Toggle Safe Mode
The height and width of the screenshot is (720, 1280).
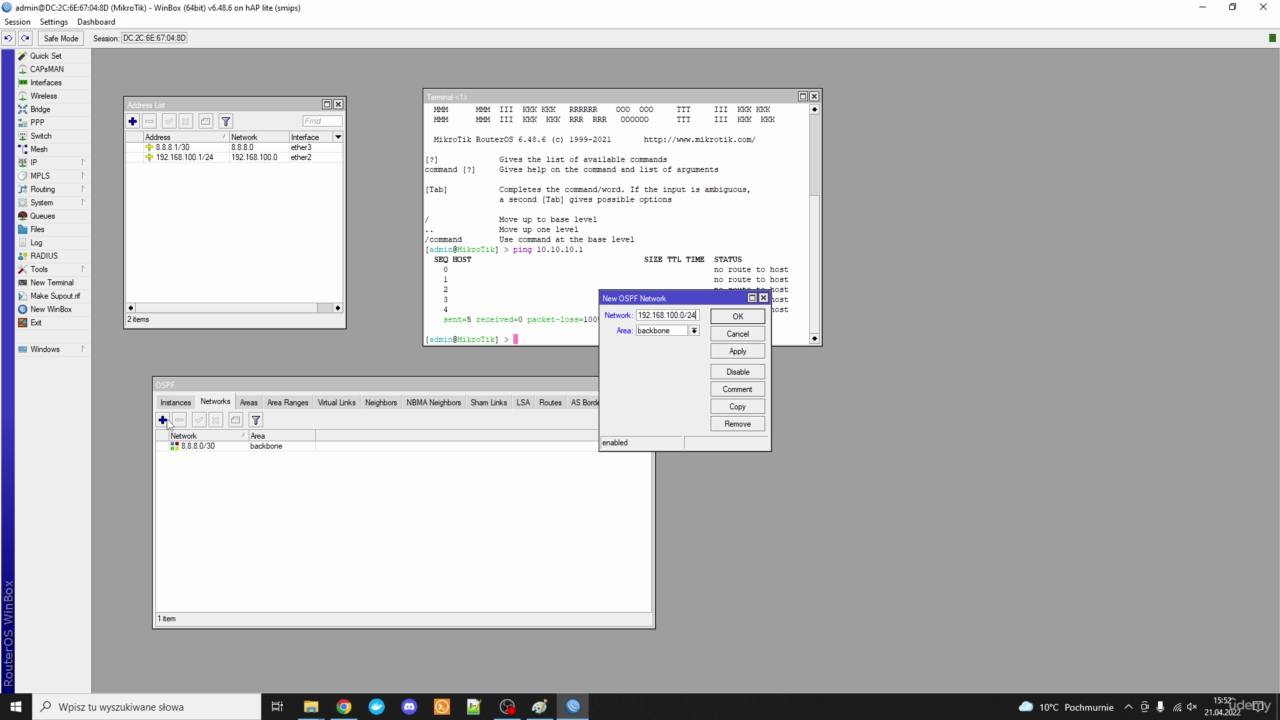point(61,38)
